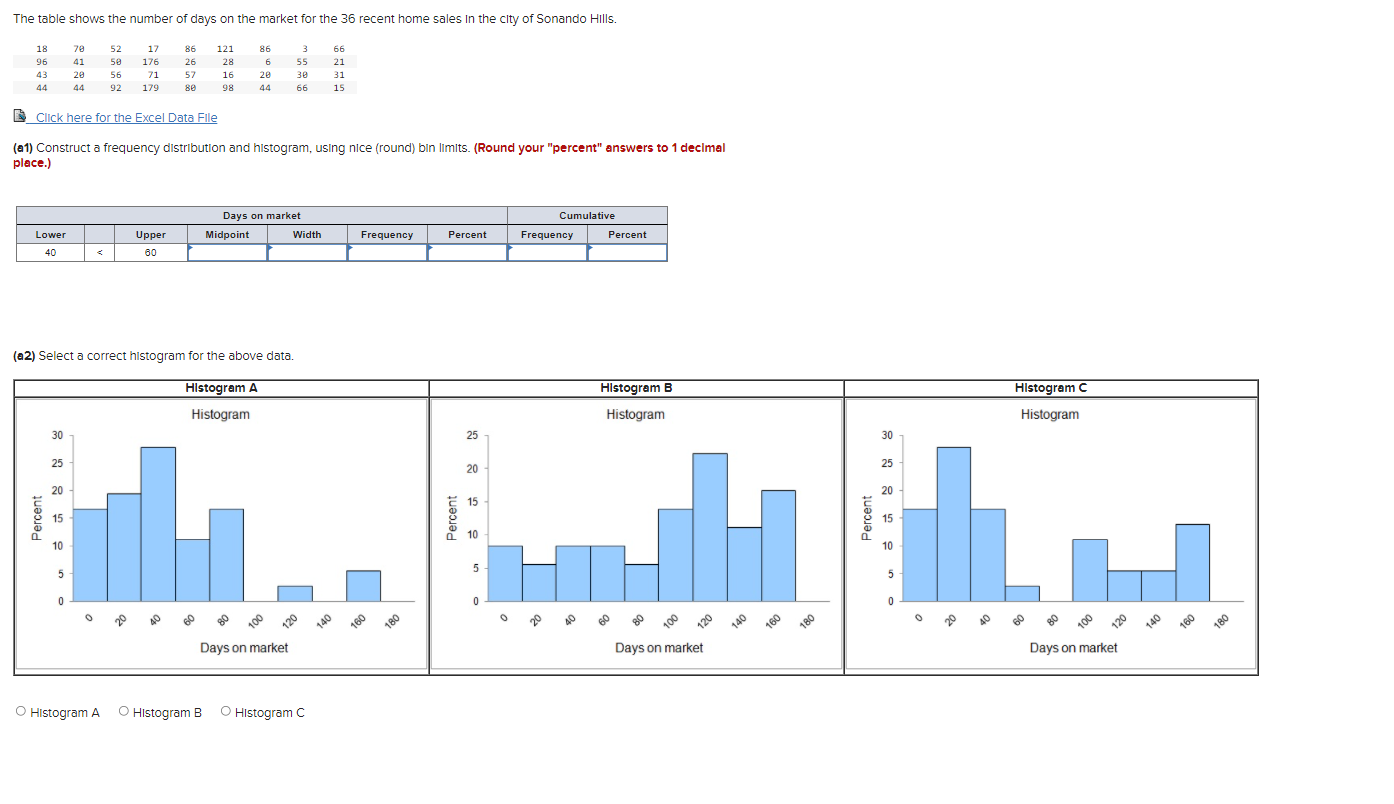
Task: Click inside the Midpoint input field
Action: click(x=227, y=252)
